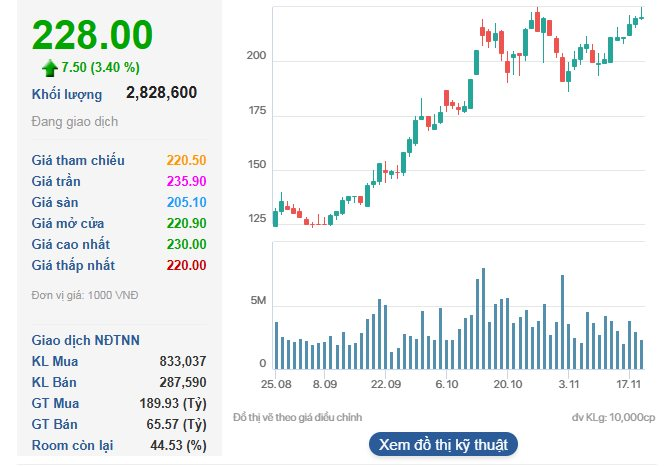
Task: Click the Giá sàn value 205.10
Action: tap(185, 202)
